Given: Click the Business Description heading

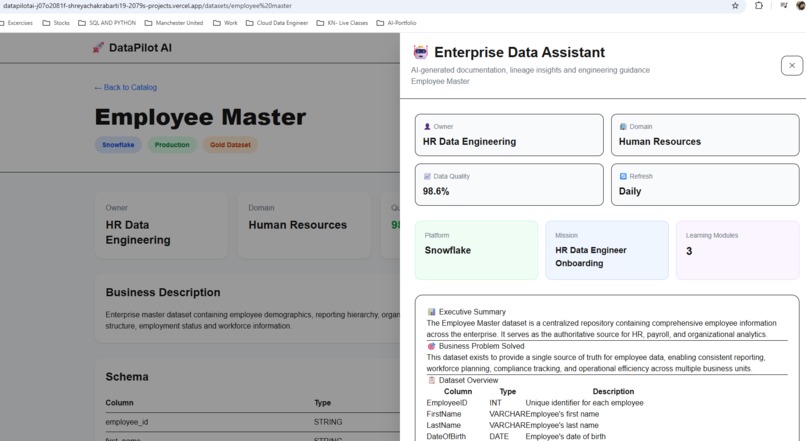Looking at the screenshot, I should (x=163, y=292).
